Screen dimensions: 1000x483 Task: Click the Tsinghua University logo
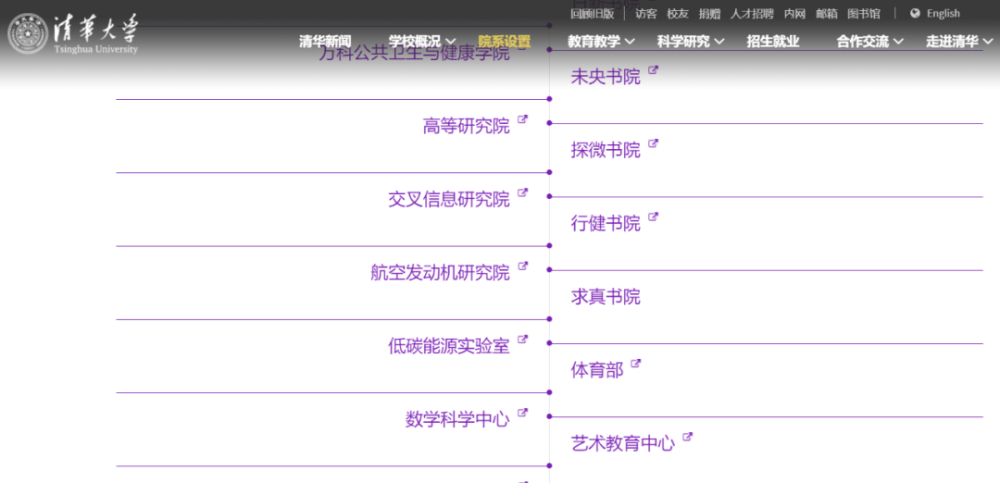73,34
